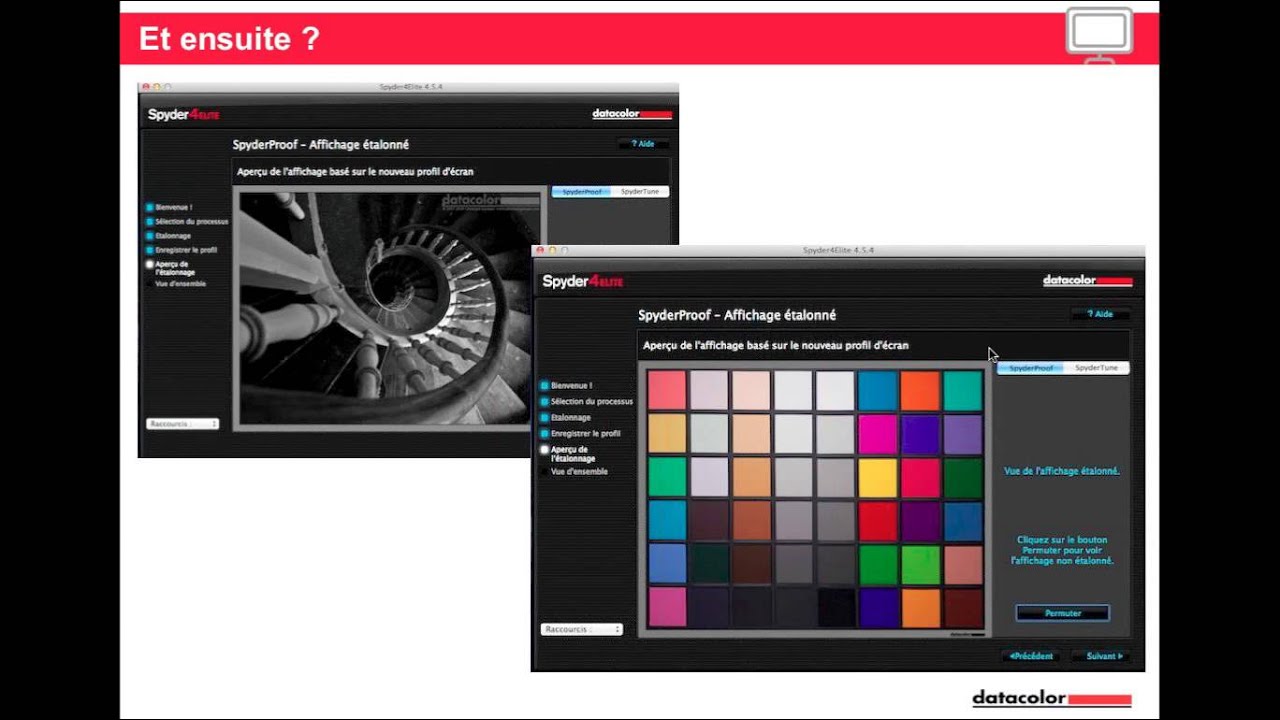1280x720 pixels.
Task: Select Sélection du processus step in staircase photo window
Action: (x=187, y=221)
